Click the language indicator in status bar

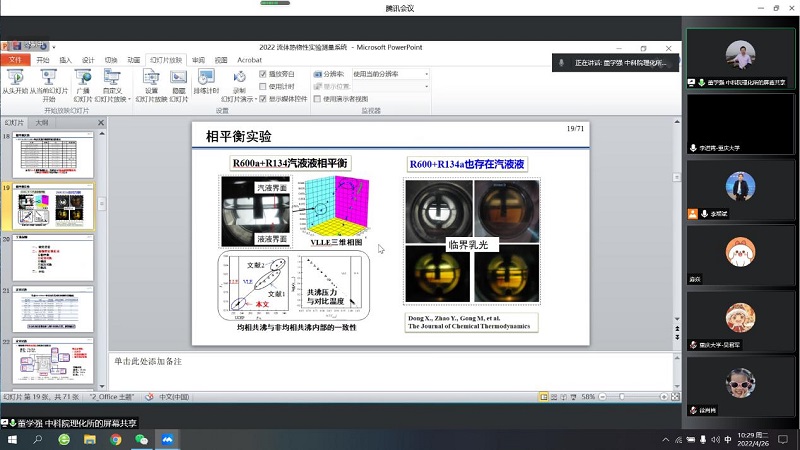tap(174, 396)
